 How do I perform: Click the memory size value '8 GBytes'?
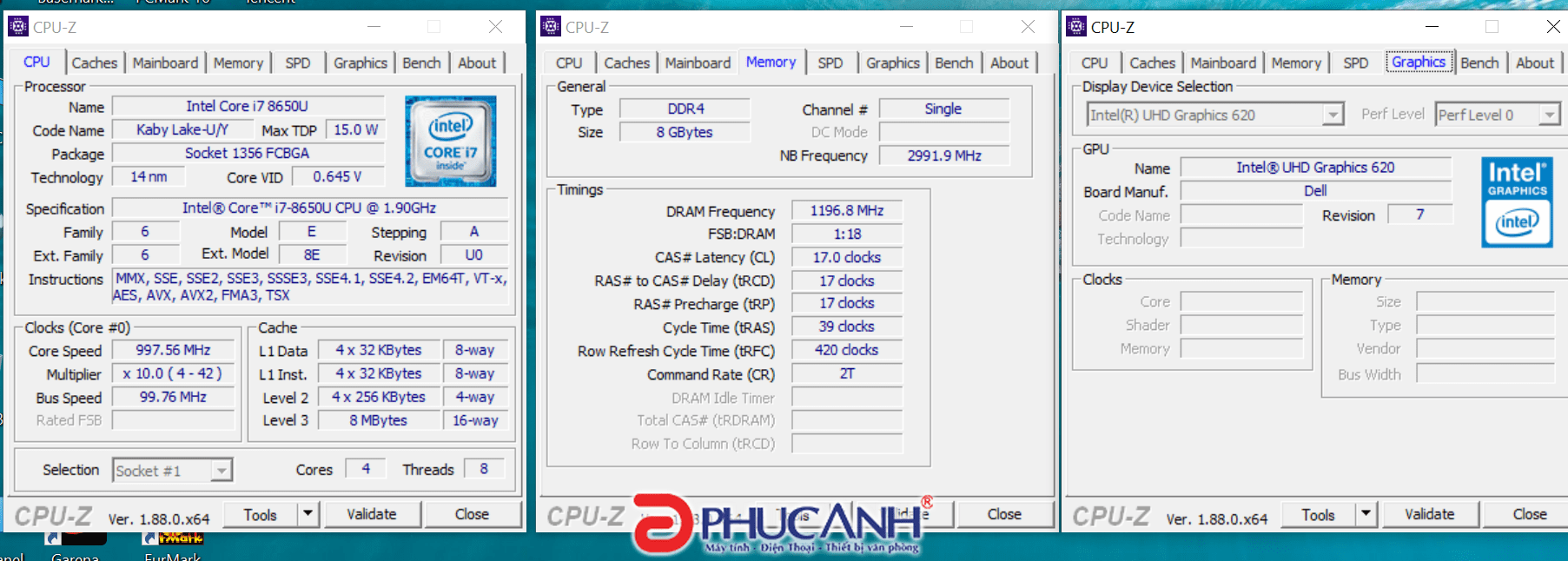coord(685,132)
